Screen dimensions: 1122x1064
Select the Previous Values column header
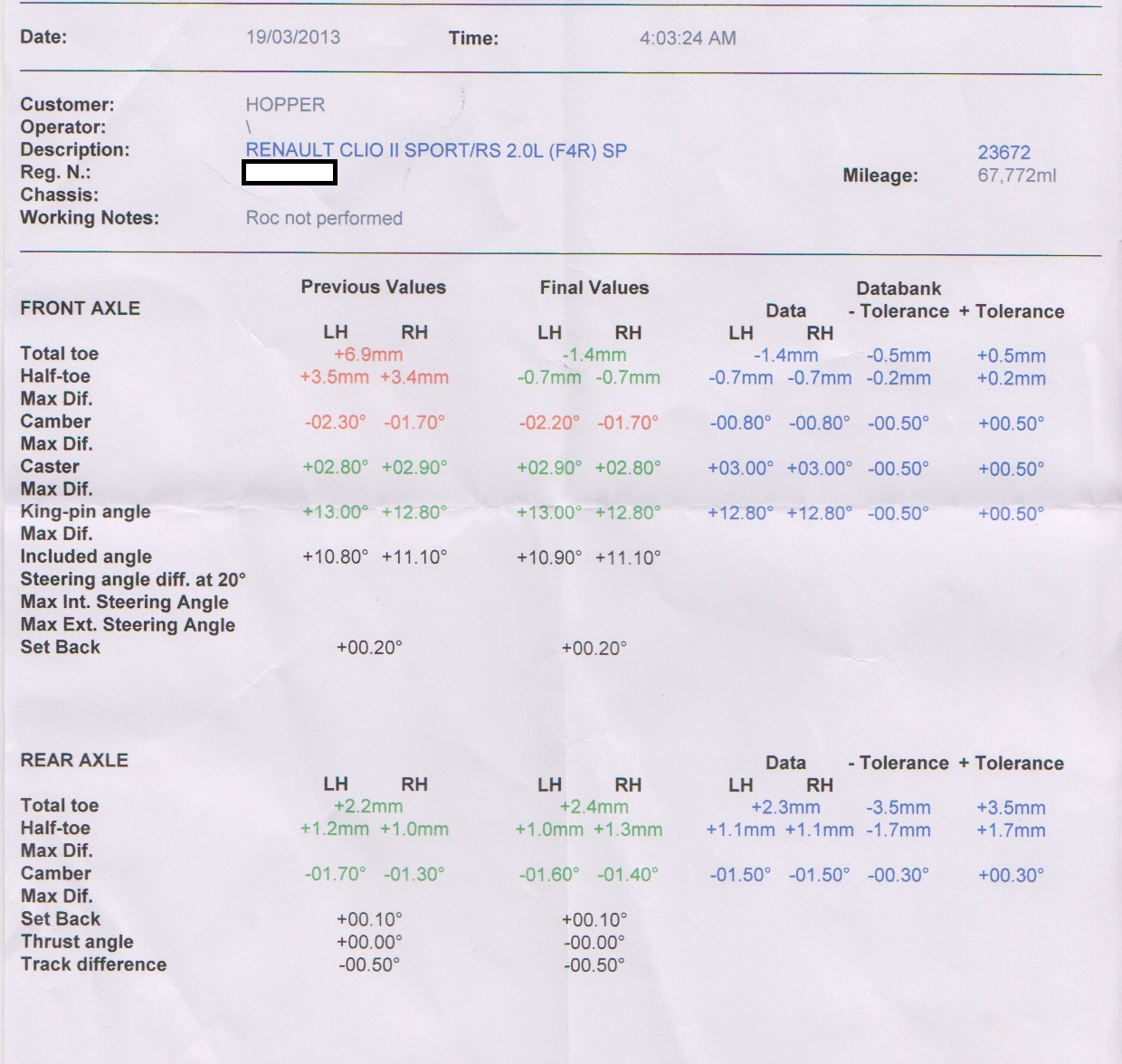373,288
